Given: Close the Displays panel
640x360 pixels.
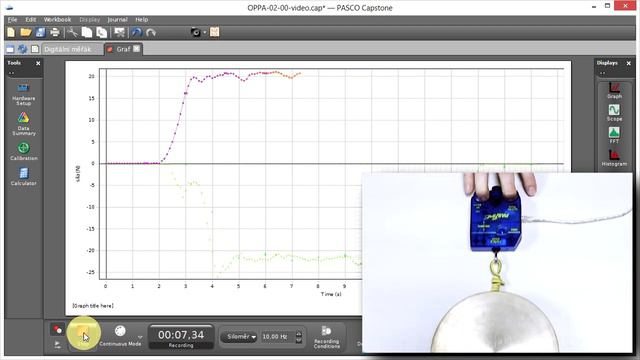Looking at the screenshot, I should 629,63.
